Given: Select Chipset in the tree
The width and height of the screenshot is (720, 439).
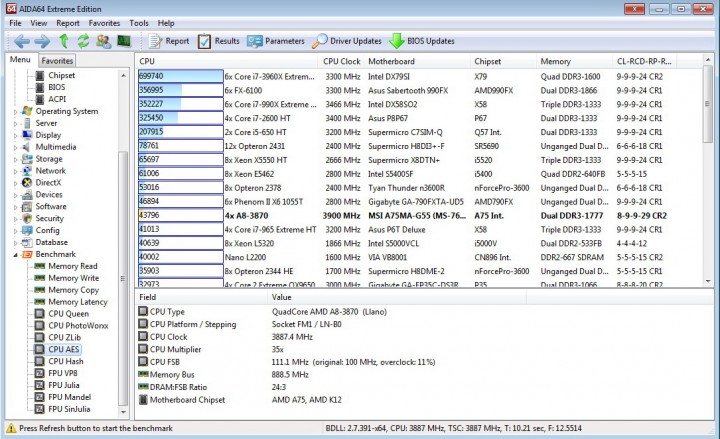Looking at the screenshot, I should (62, 75).
